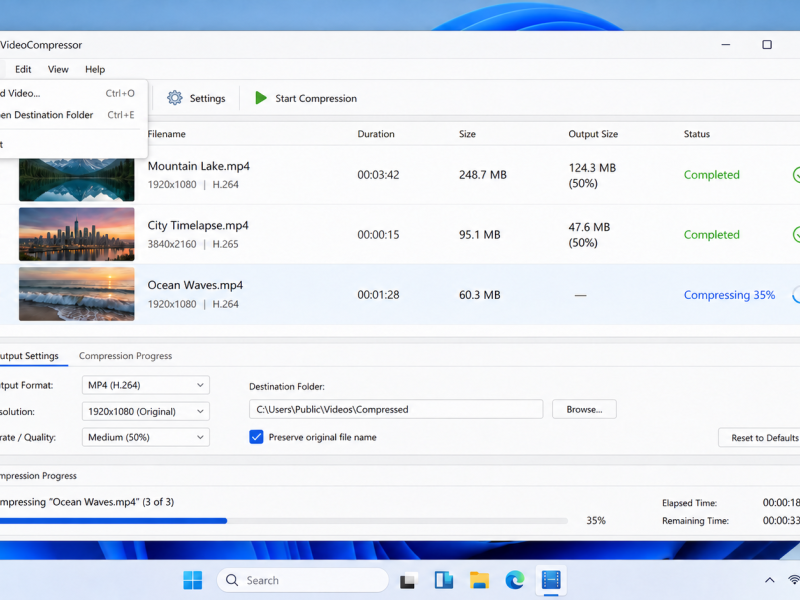Uncheck Preserve original file name

pos(256,437)
